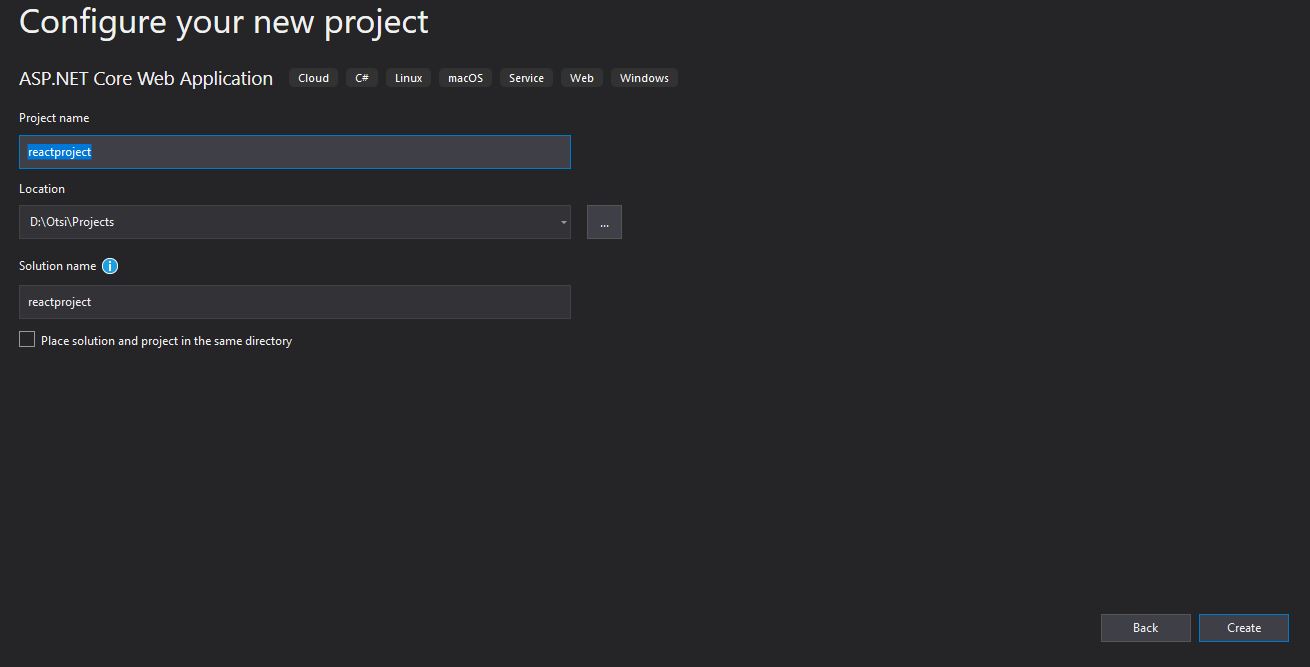Click the Service tag
The image size is (1310, 667).
click(x=526, y=78)
